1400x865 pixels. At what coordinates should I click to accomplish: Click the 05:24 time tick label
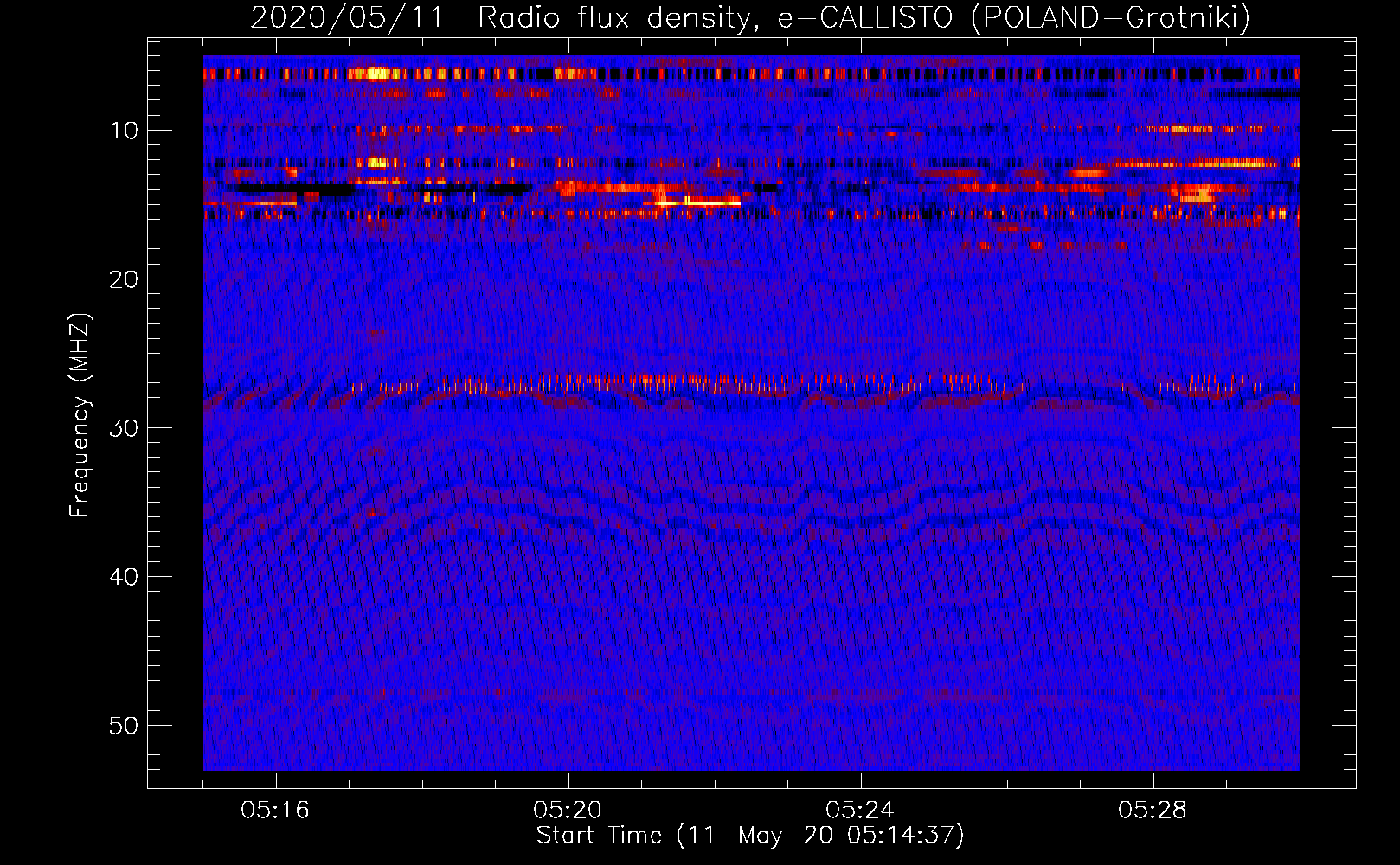point(860,811)
